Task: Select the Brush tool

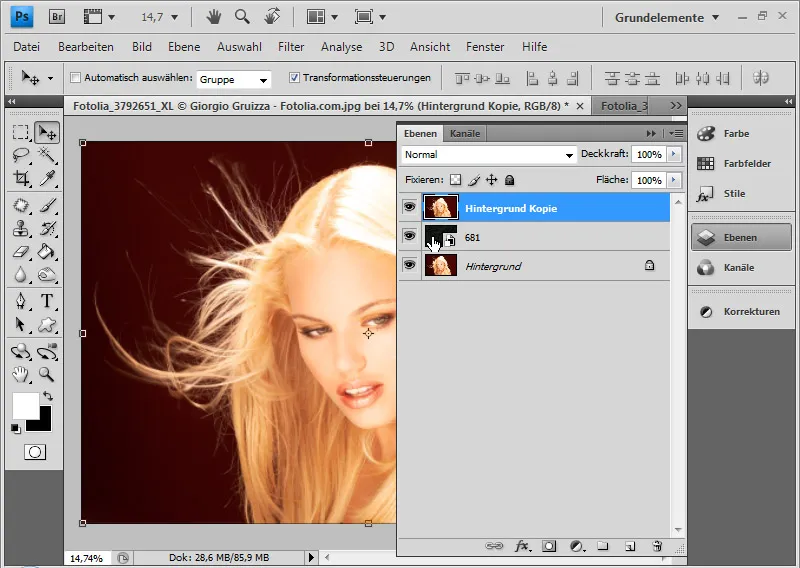Action: (47, 205)
